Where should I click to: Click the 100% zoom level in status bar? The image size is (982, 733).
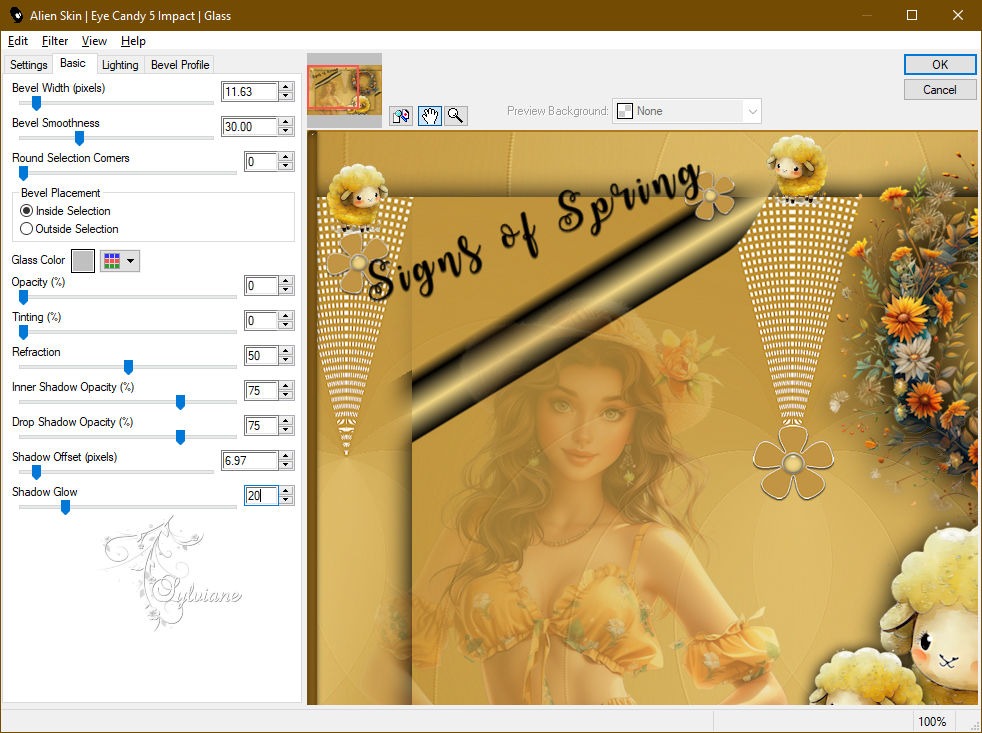932,722
